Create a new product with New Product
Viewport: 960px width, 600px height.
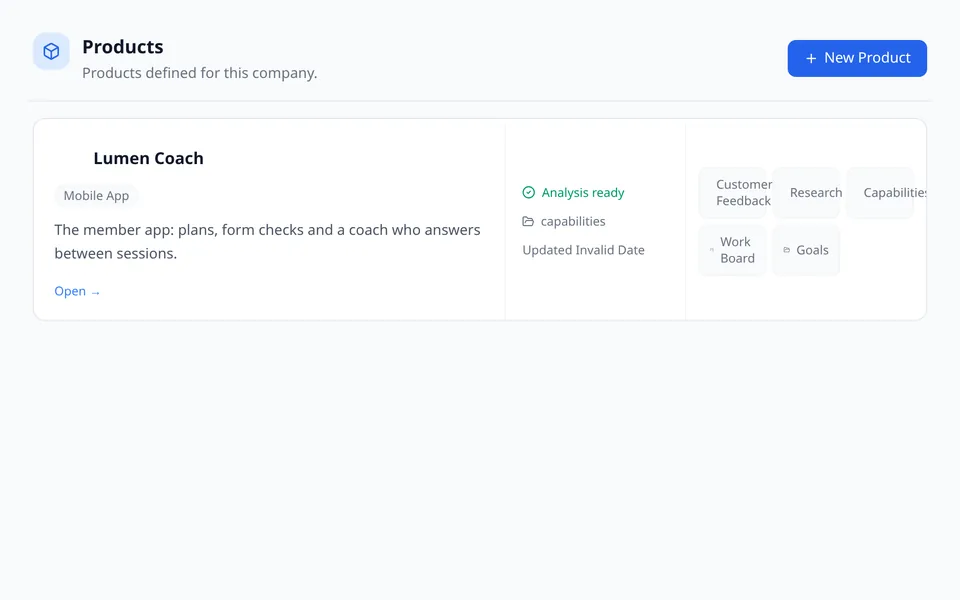[857, 58]
